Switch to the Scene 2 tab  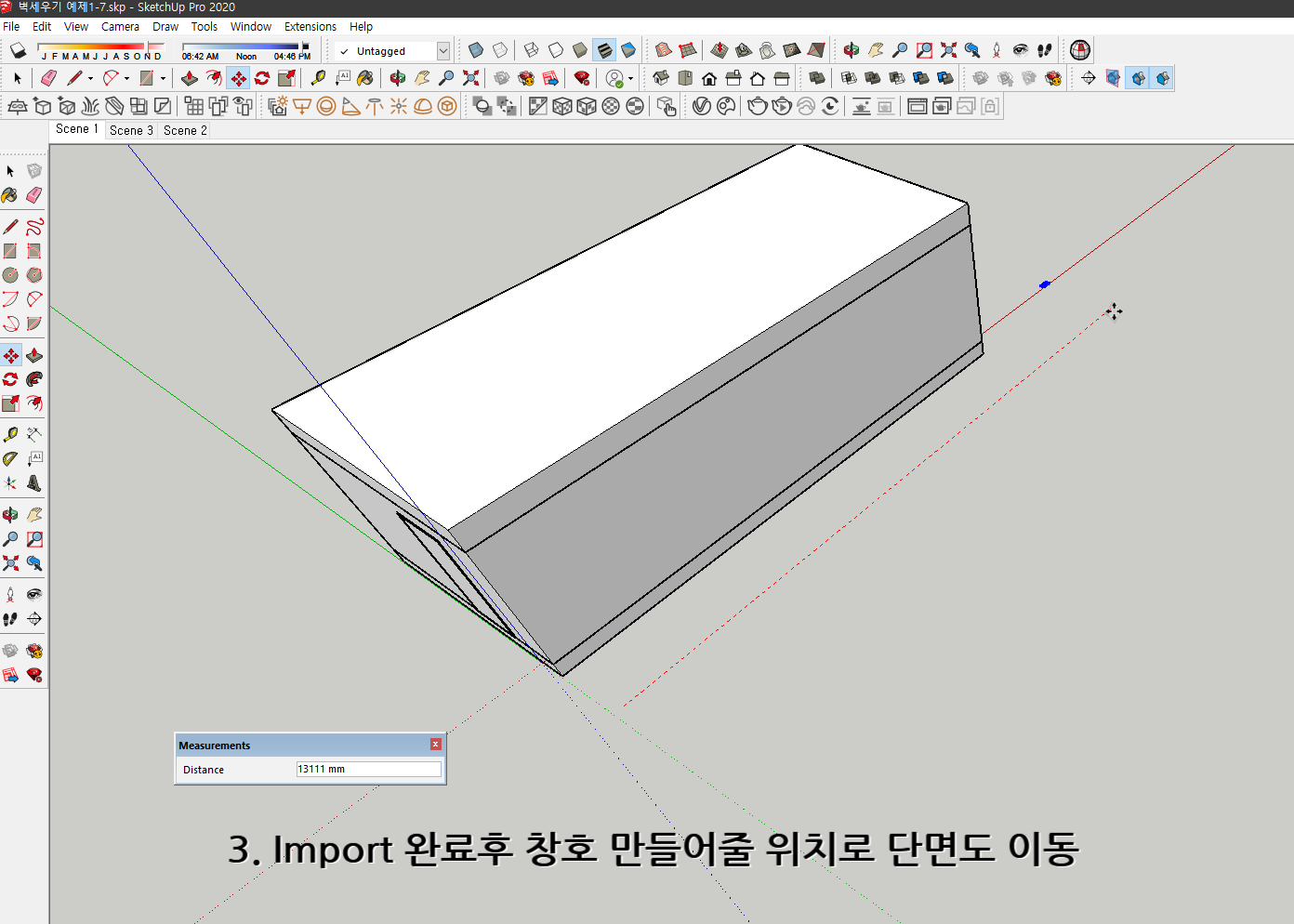(183, 130)
